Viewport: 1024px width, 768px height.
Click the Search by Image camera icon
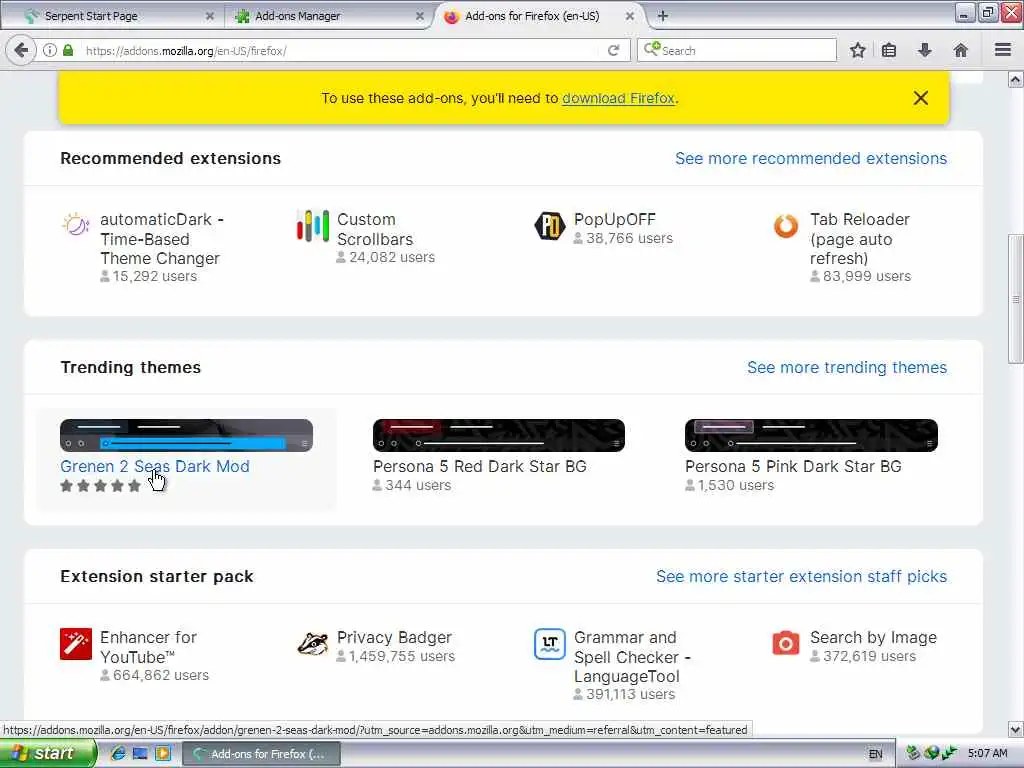[x=786, y=643]
